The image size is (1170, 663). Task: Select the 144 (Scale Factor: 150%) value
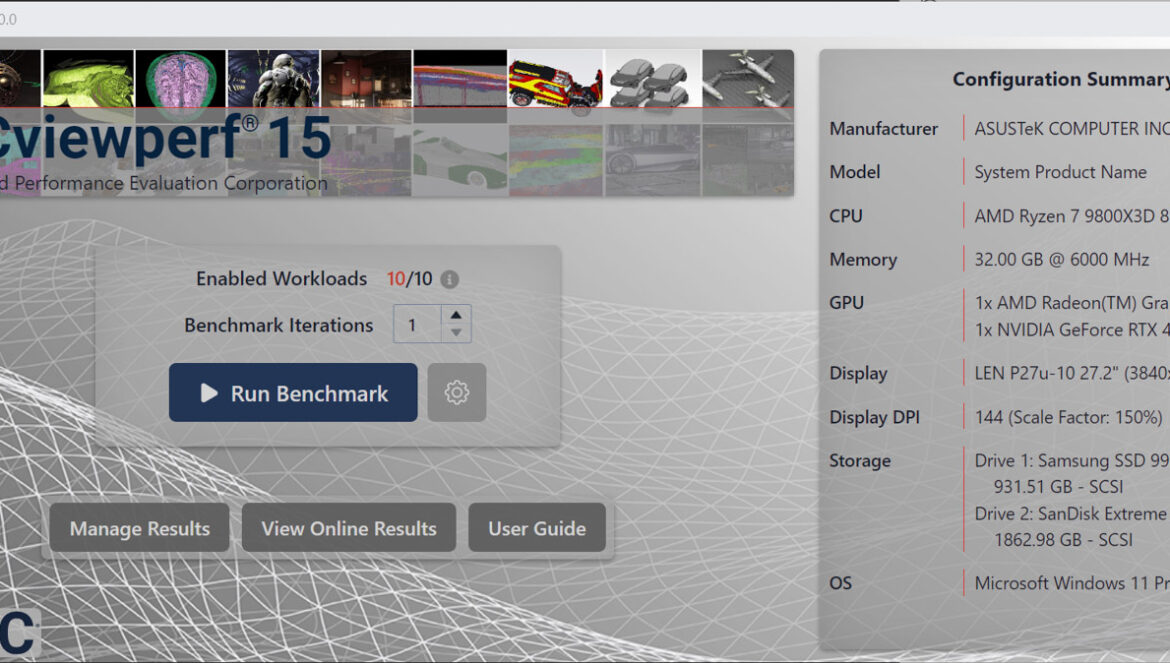[x=1069, y=417]
